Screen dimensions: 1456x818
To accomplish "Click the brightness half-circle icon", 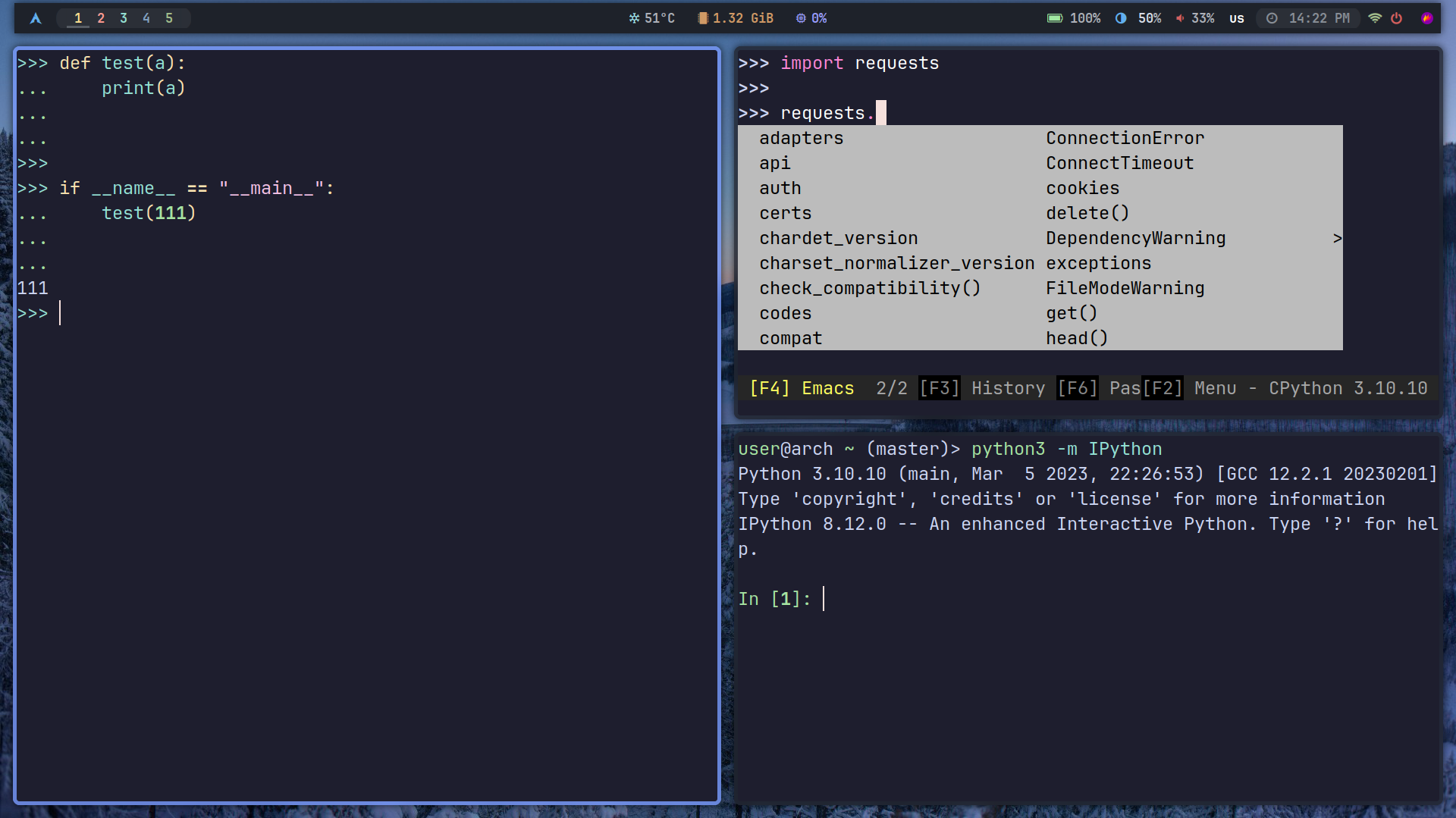I will tap(1121, 18).
